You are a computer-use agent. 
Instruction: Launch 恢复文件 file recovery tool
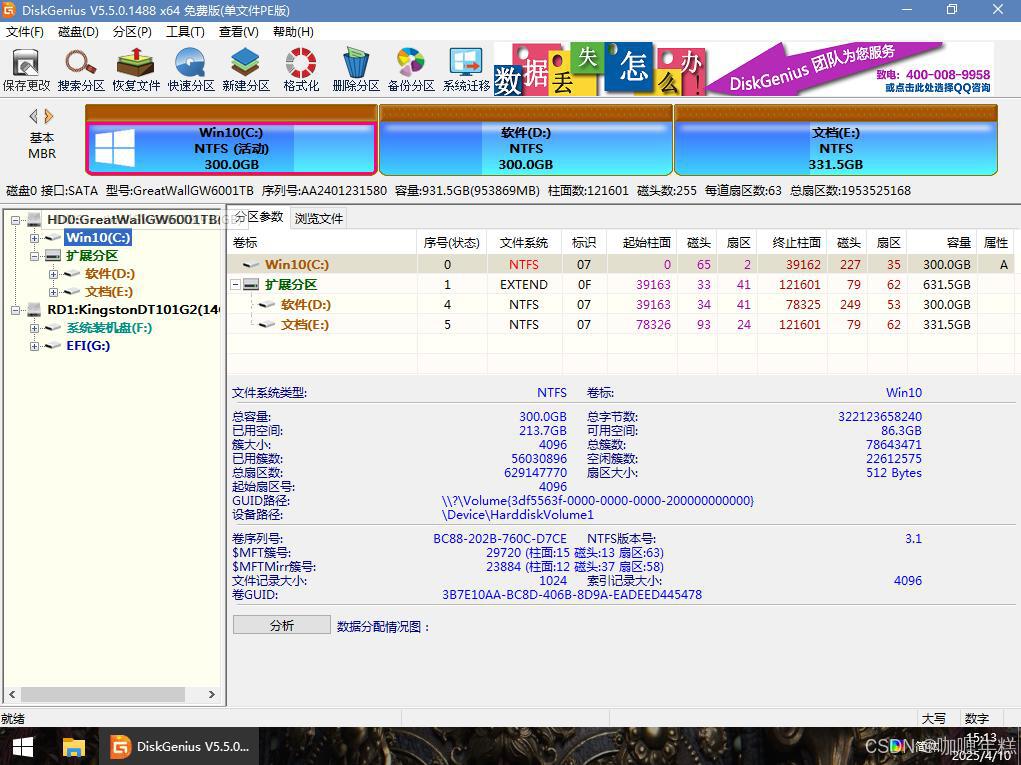point(135,68)
